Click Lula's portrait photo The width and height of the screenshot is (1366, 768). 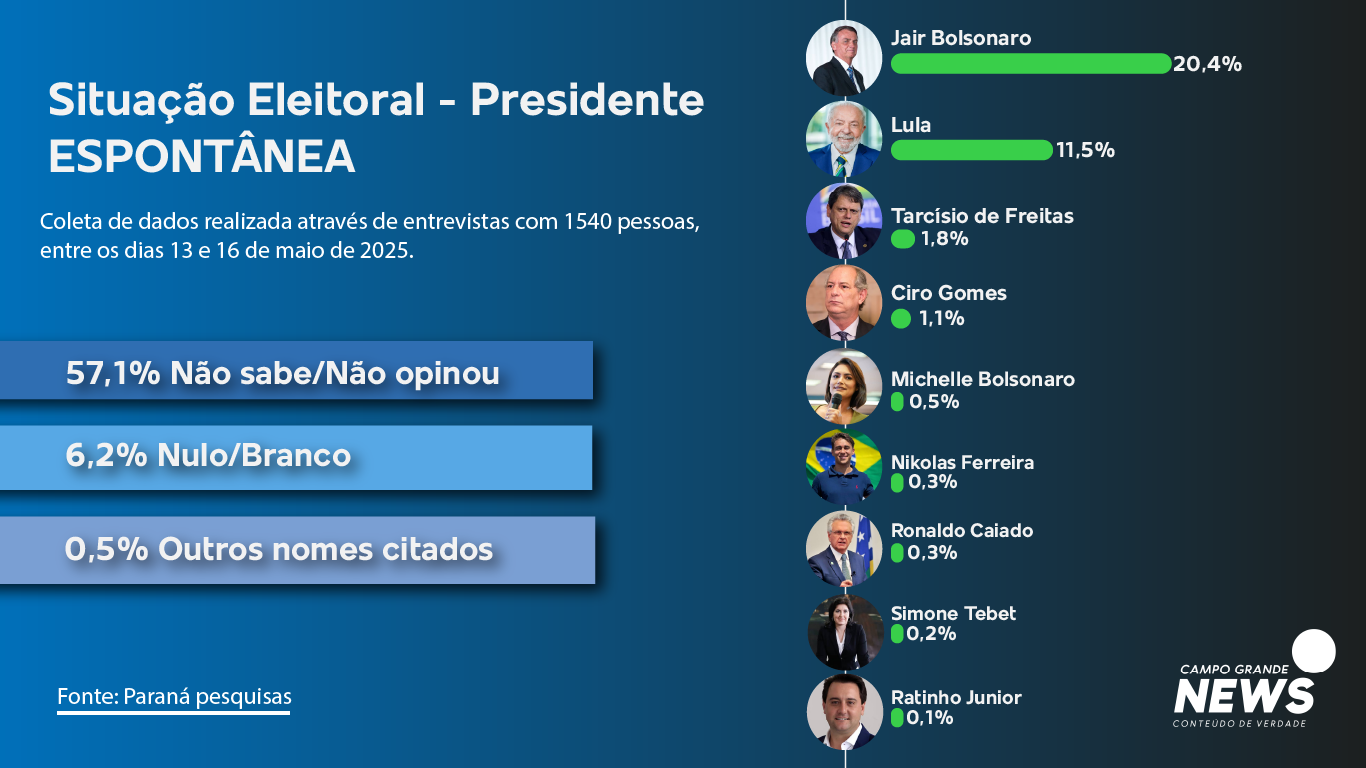click(844, 140)
